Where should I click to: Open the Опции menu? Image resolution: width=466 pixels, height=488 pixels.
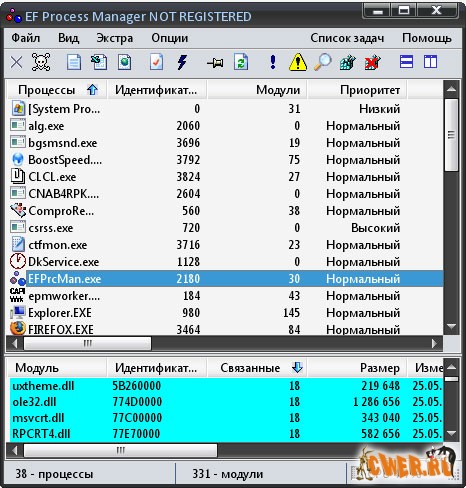[x=170, y=38]
